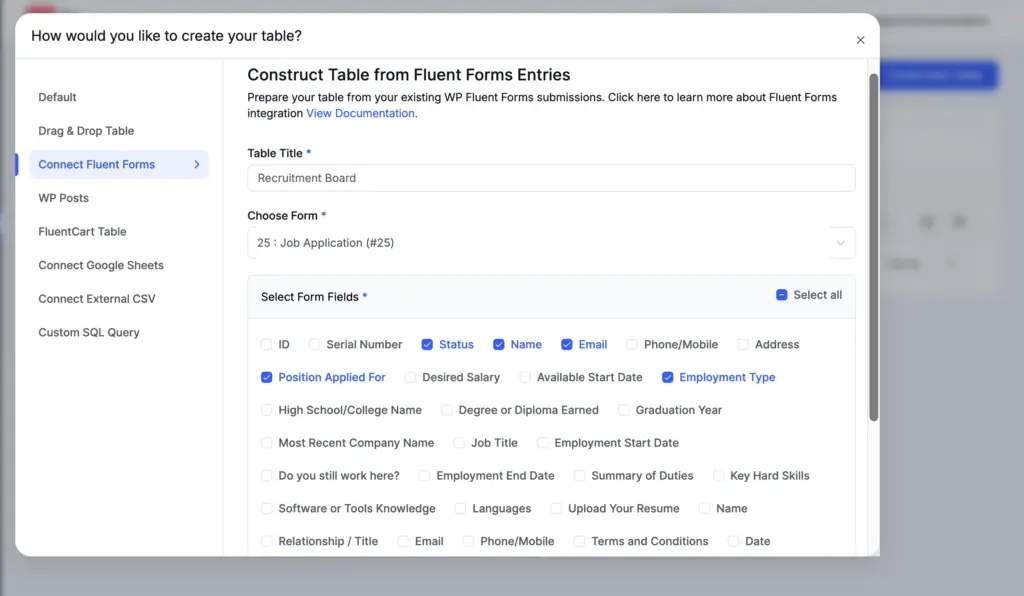The height and width of the screenshot is (596, 1024).
Task: Open Custom SQL Query option
Action: (x=89, y=332)
